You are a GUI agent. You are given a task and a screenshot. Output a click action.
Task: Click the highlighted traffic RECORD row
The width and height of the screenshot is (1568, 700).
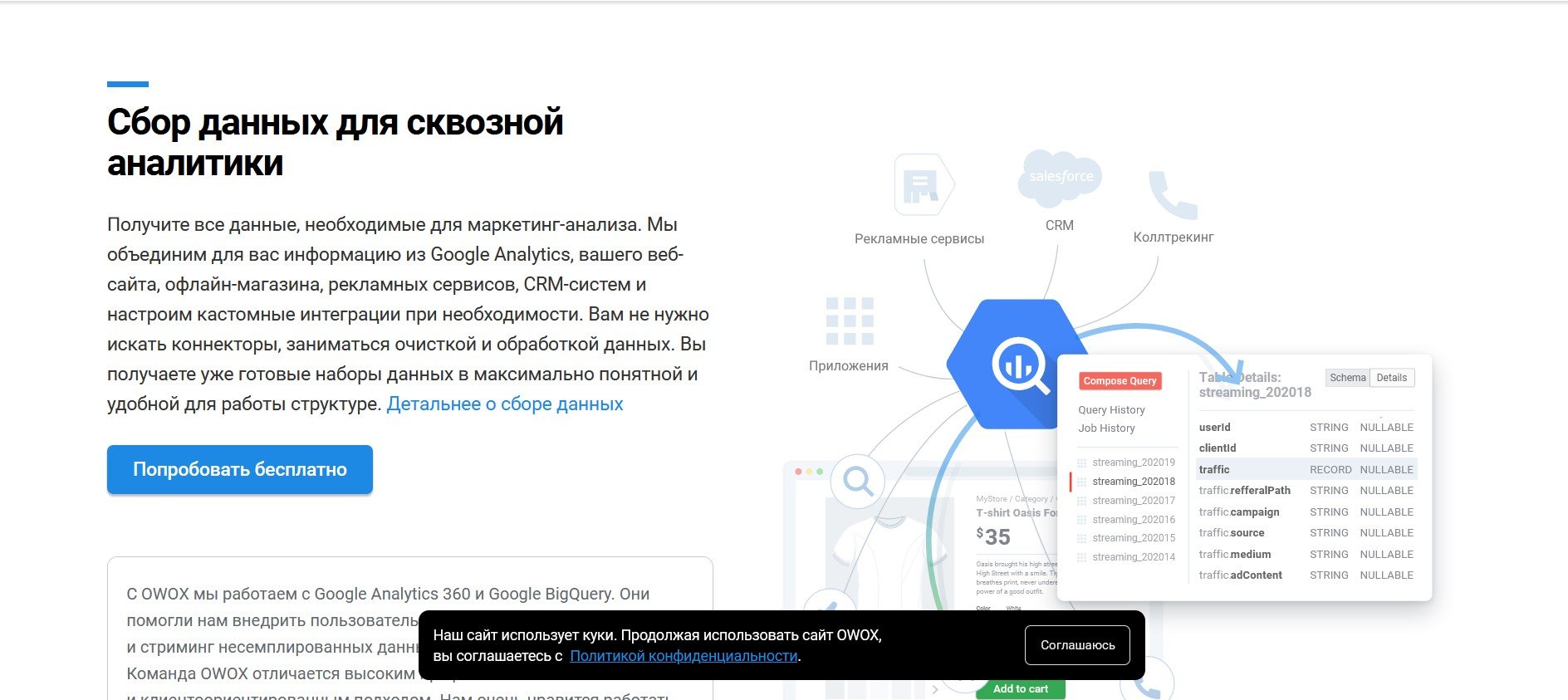(x=1306, y=470)
